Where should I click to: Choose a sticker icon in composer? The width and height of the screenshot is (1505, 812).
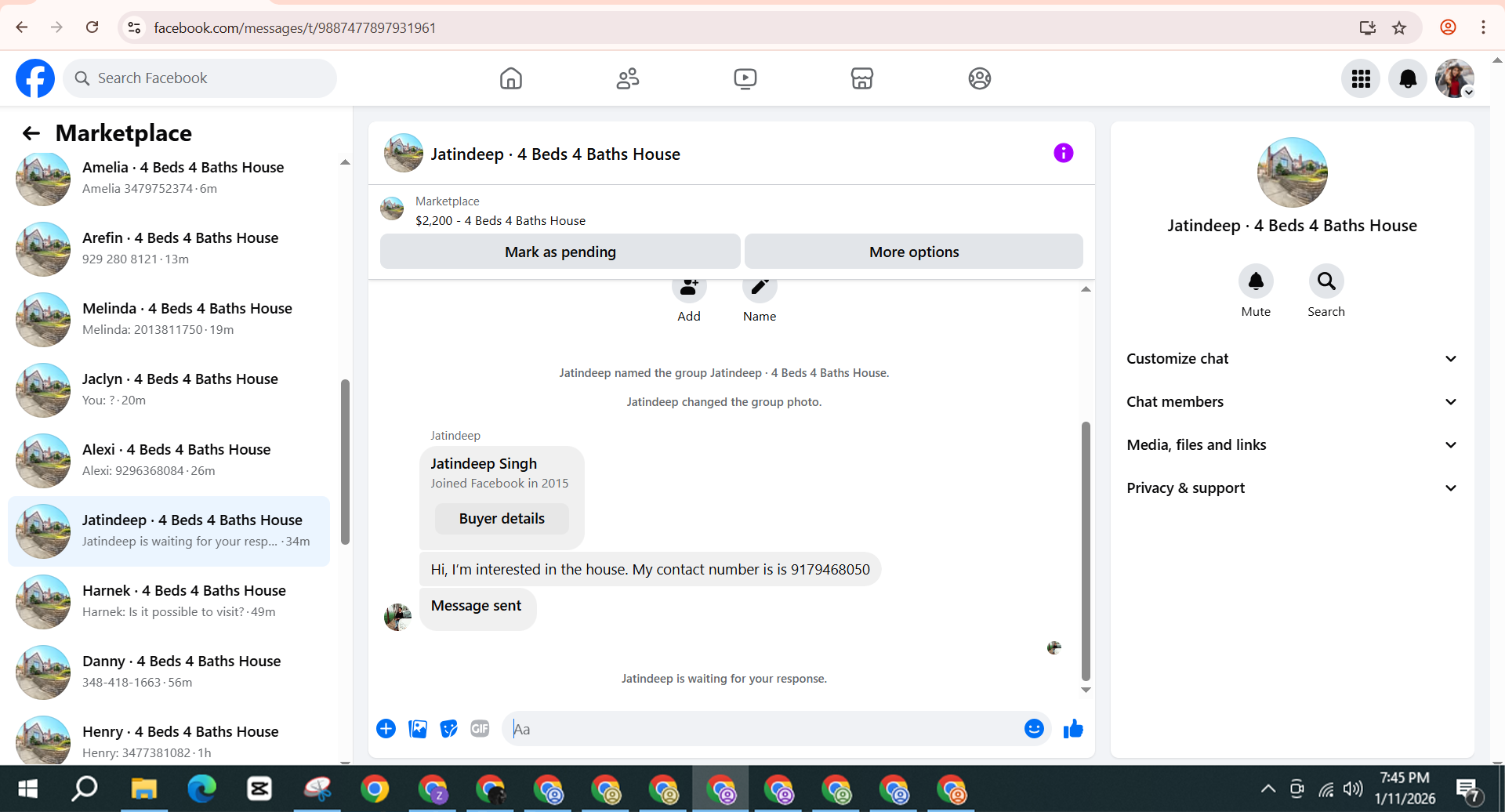449,729
